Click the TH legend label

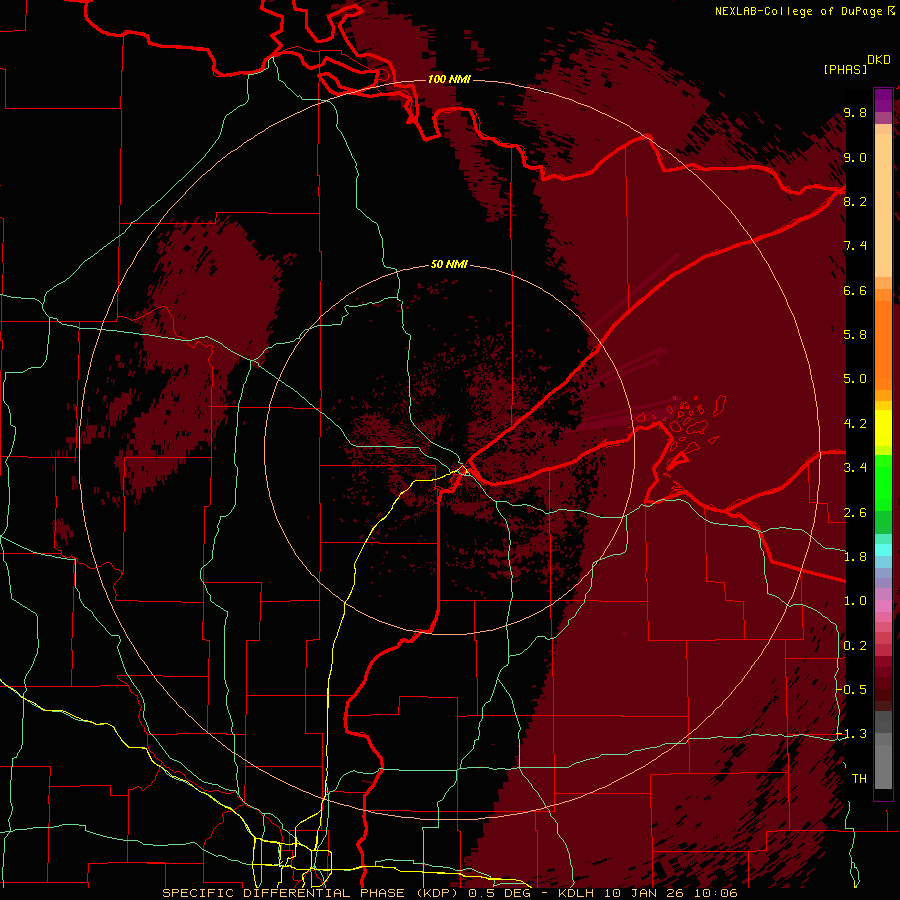(x=859, y=779)
